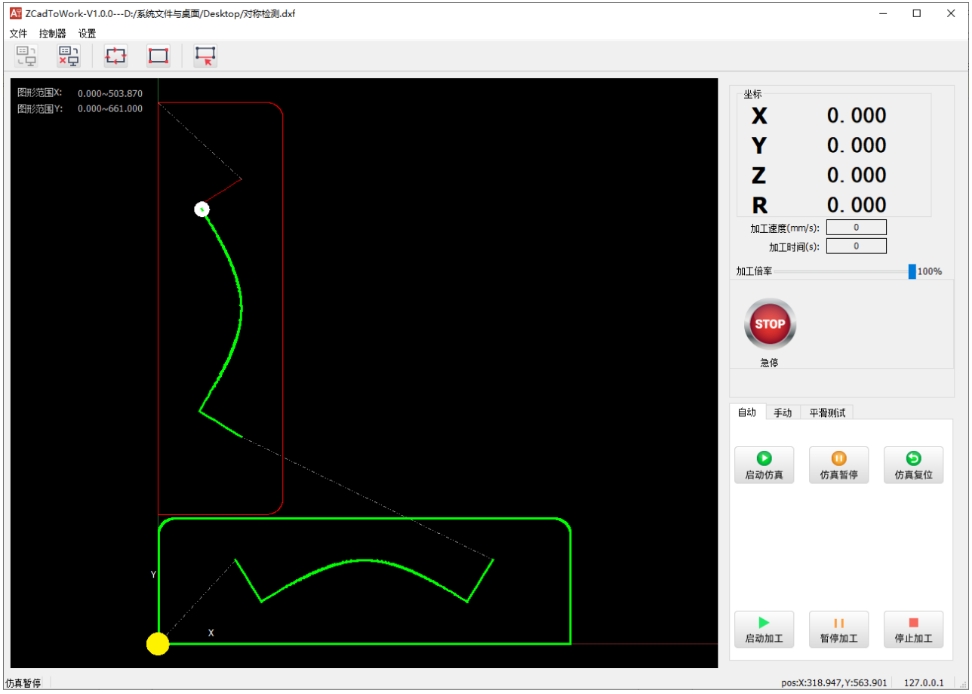This screenshot has height=694, width=972.
Task: Click the rectangle with red cursor arrow icon
Action: (x=205, y=56)
